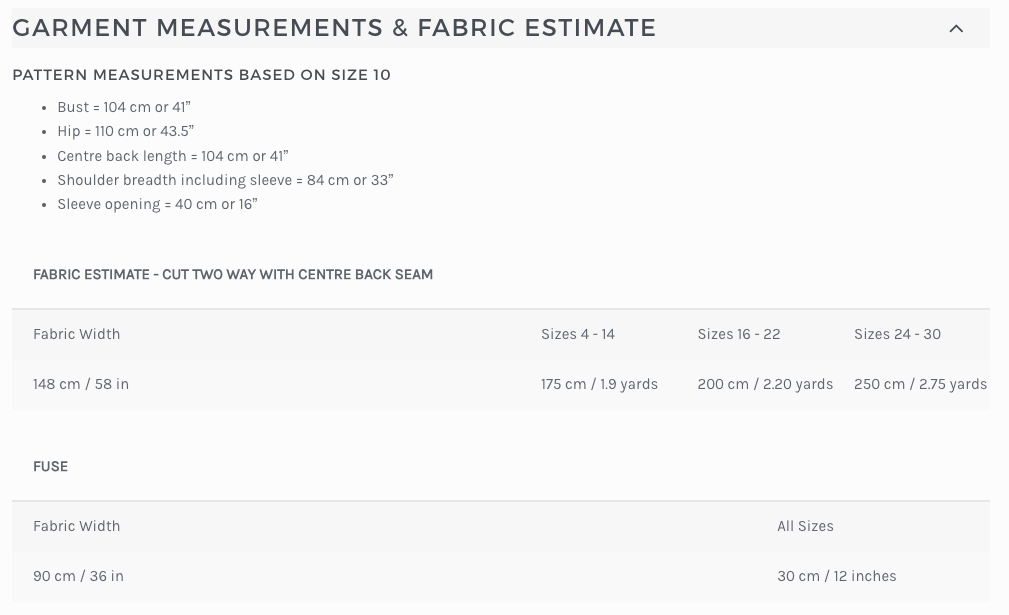Image resolution: width=1009 pixels, height=615 pixels.
Task: Select the Sizes 16 - 22 header
Action: [738, 334]
